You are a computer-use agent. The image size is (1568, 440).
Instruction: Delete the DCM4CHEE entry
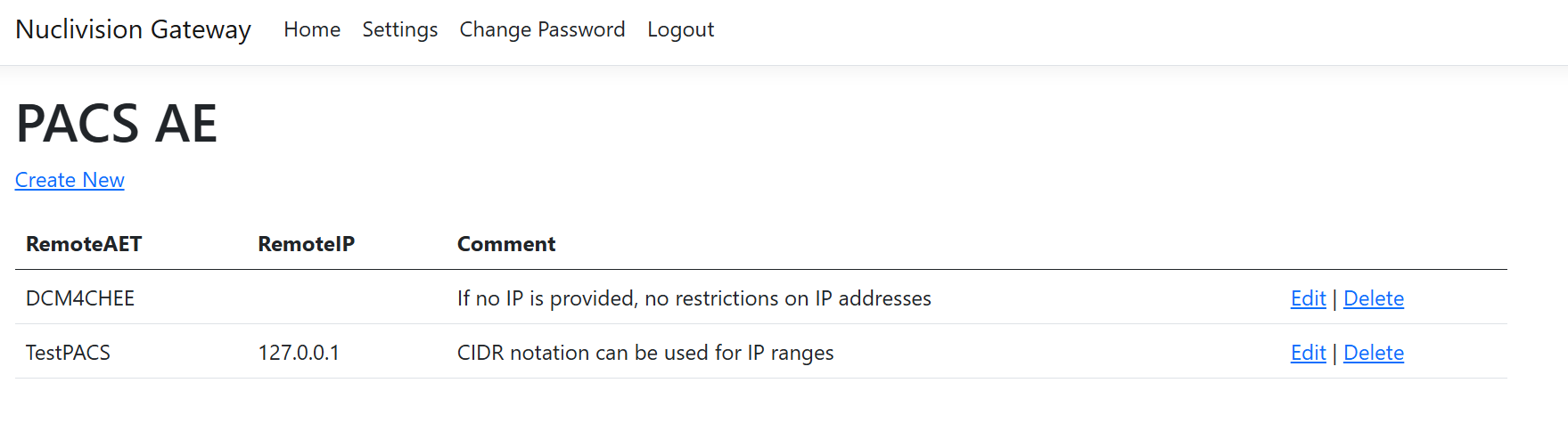(x=1373, y=298)
